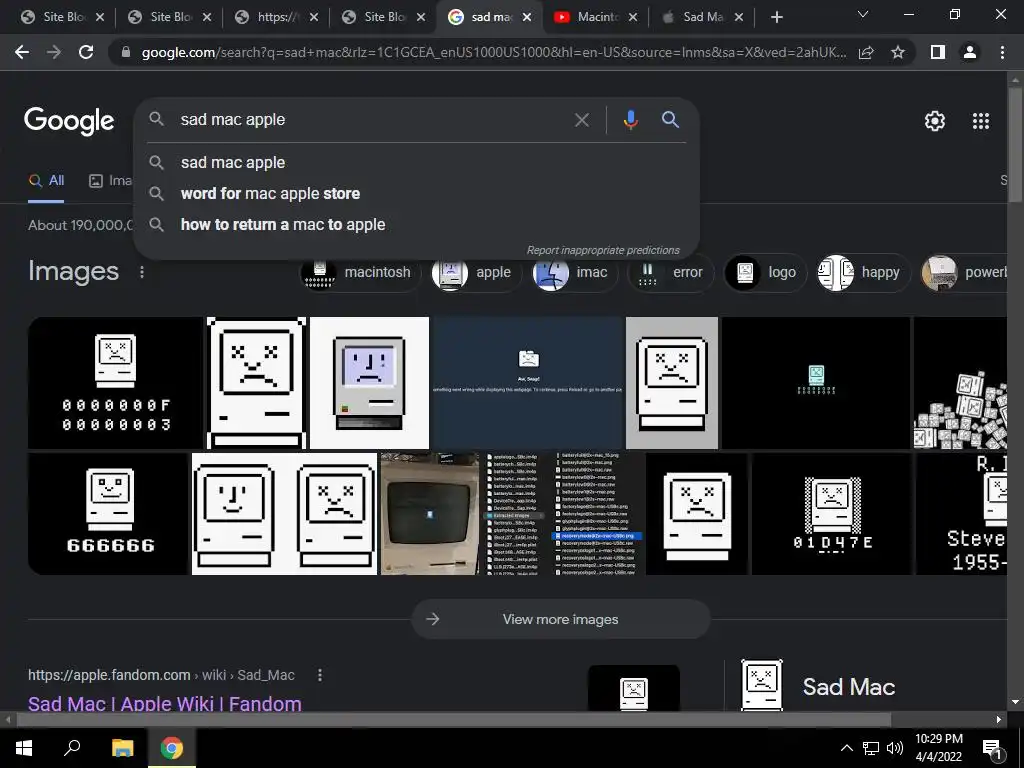The width and height of the screenshot is (1024, 768).
Task: Open the 01D47E sad mac image
Action: [832, 514]
